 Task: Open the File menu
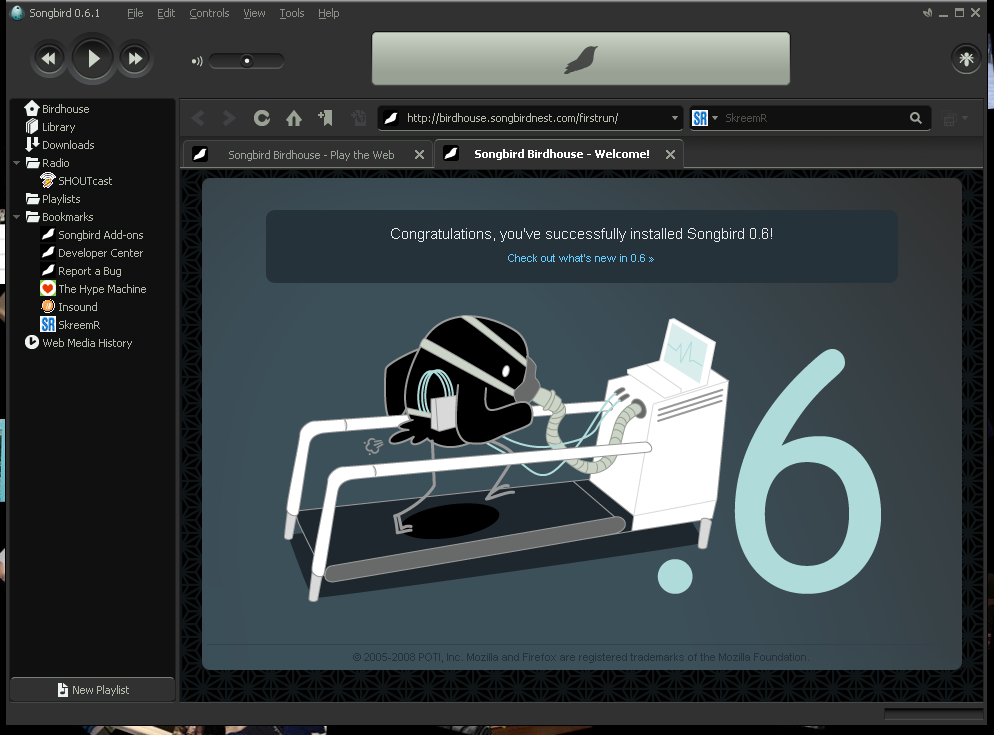135,13
